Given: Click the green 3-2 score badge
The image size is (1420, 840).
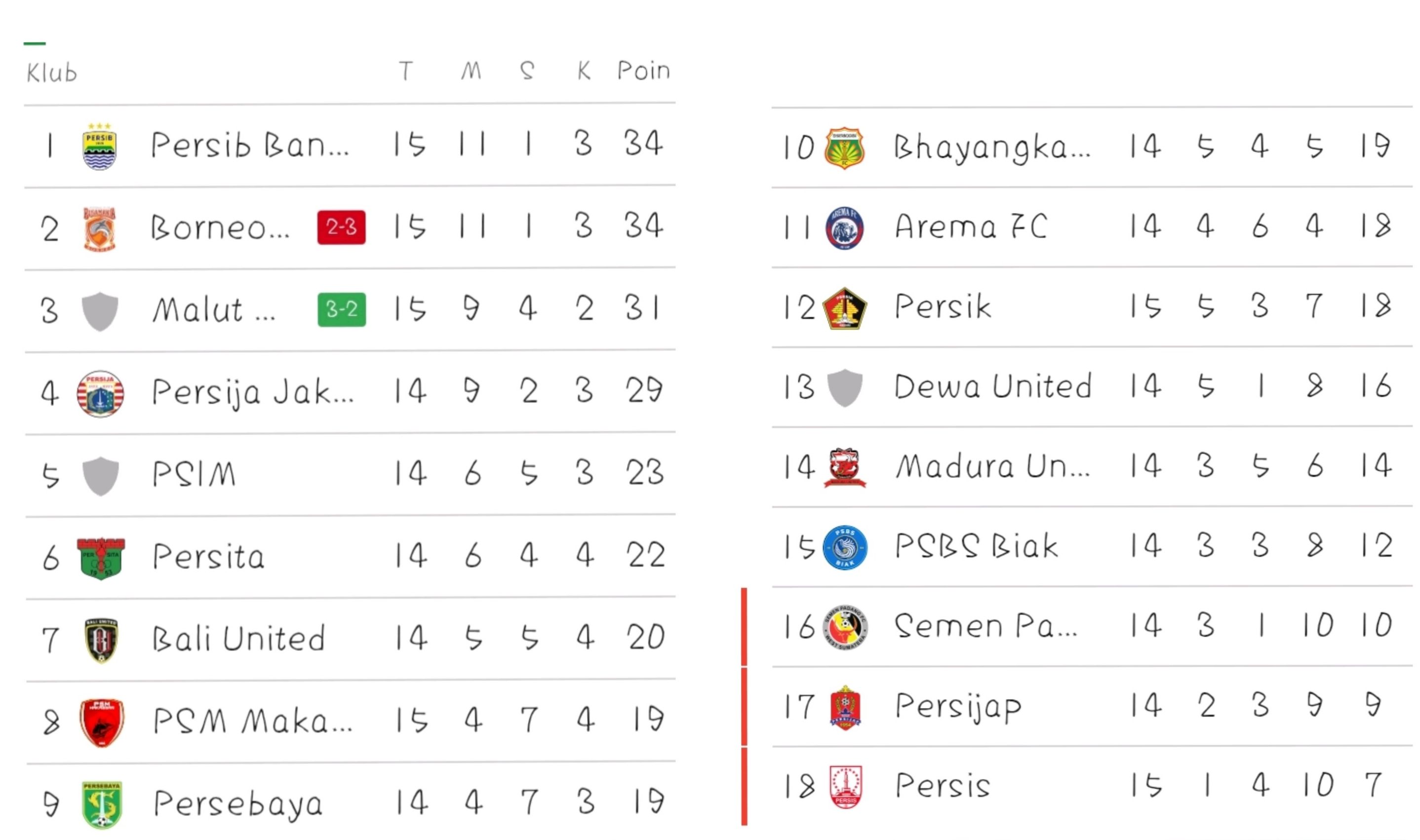Looking at the screenshot, I should pos(341,309).
